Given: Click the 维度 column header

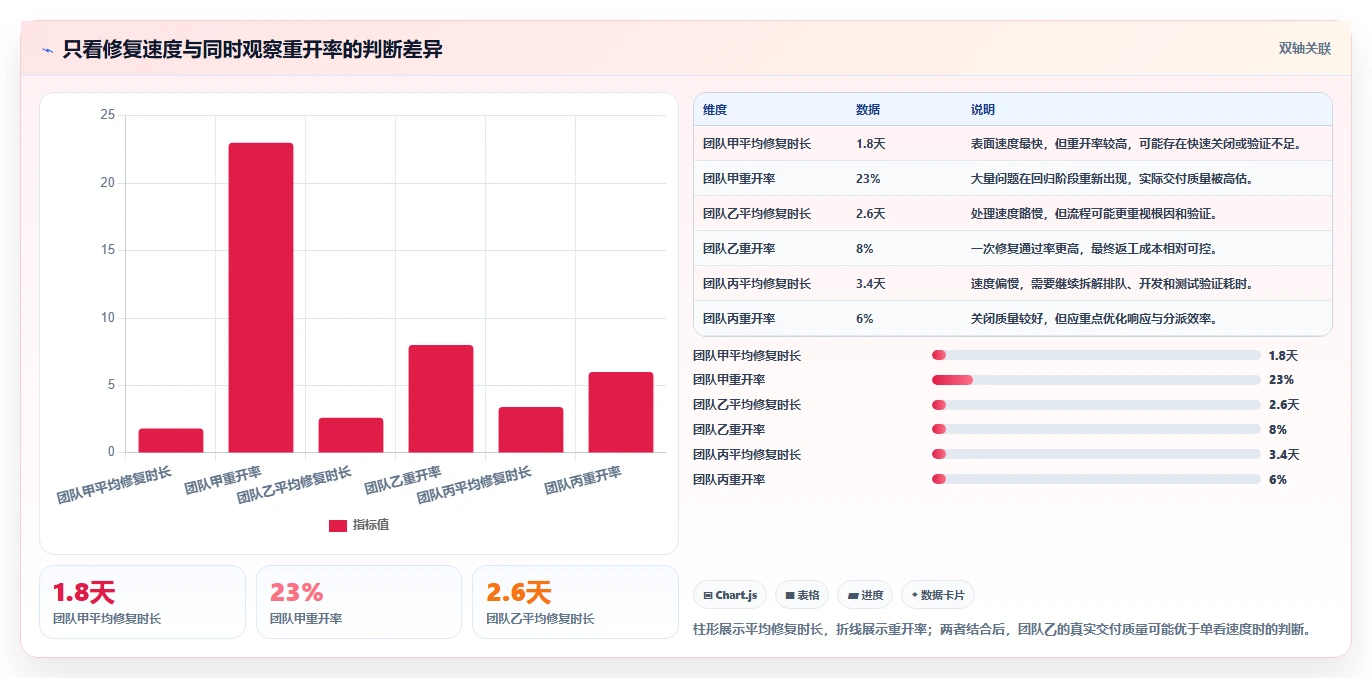Looking at the screenshot, I should (715, 110).
